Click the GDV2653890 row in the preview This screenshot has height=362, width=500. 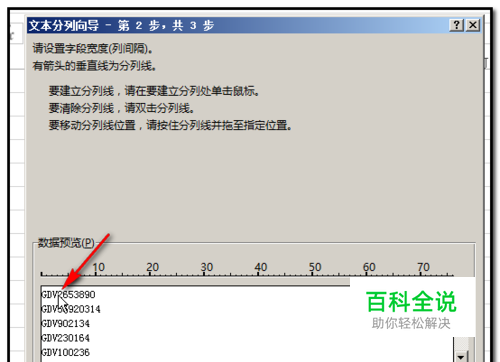tap(68, 295)
